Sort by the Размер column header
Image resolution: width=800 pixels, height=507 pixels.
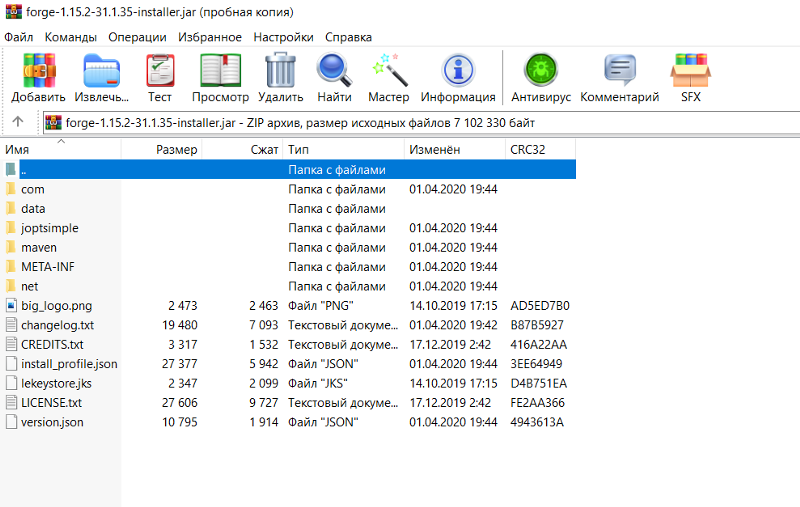176,149
